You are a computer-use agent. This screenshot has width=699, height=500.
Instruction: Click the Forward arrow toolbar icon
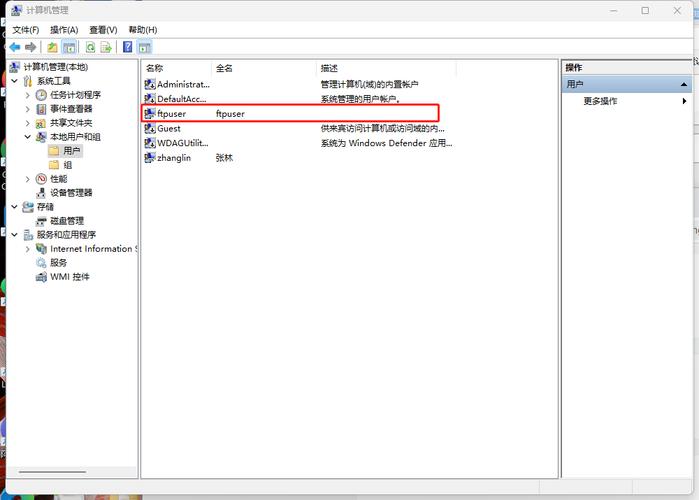coord(30,47)
